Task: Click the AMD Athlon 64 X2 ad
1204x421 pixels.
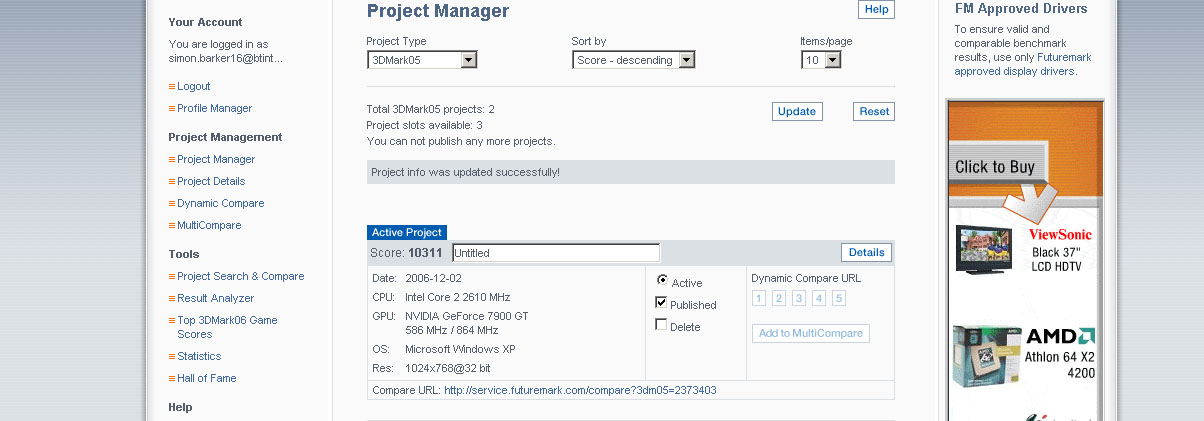Action: [x=1026, y=355]
